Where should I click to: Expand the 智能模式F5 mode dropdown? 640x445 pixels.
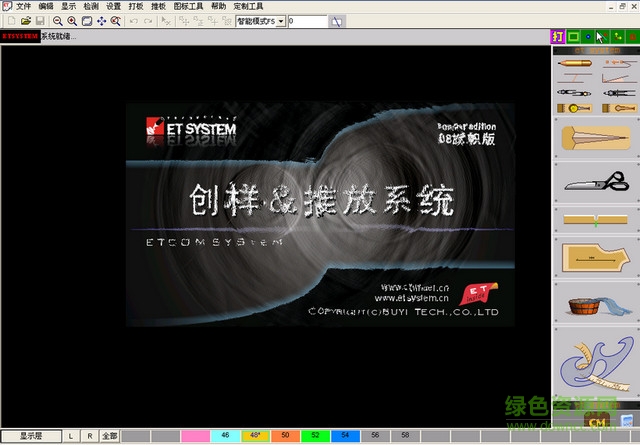point(281,21)
